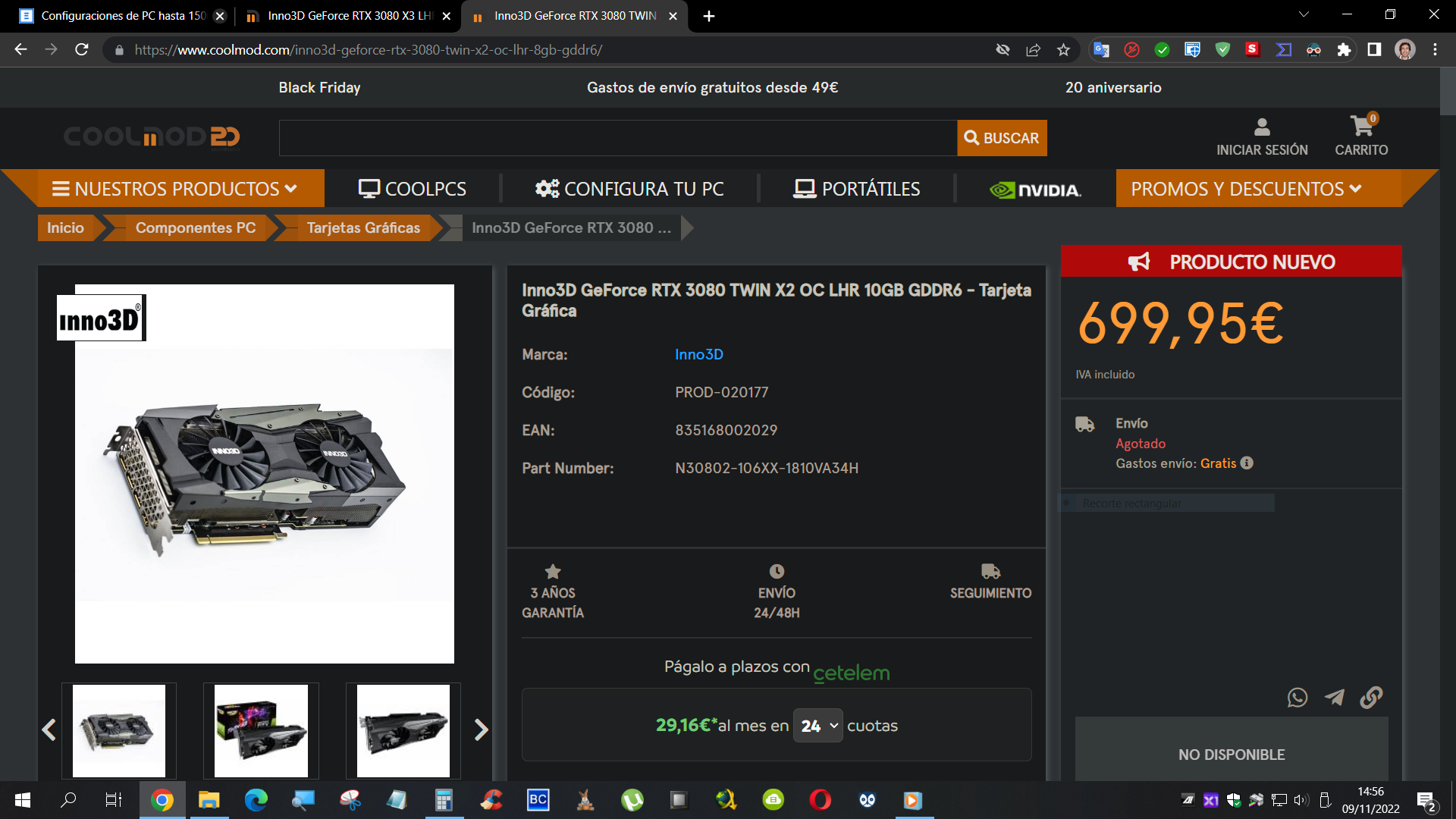Expand the Nuestros Productos menu
1456x819 pixels.
point(174,189)
